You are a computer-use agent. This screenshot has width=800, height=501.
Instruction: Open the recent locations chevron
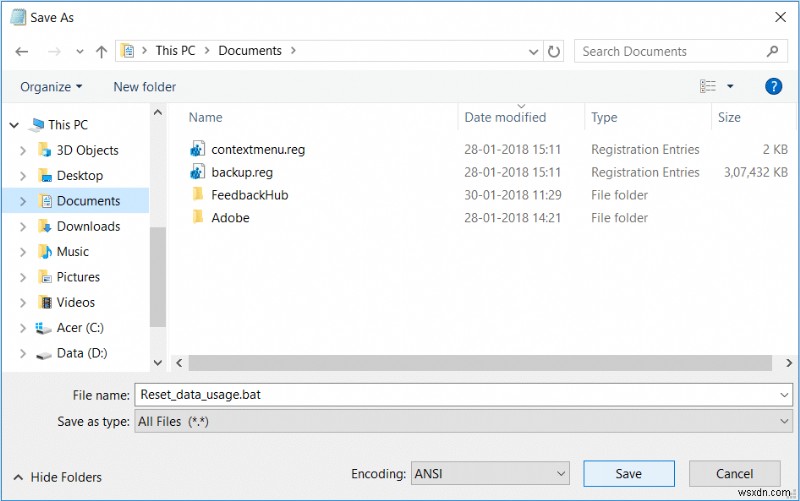click(80, 52)
